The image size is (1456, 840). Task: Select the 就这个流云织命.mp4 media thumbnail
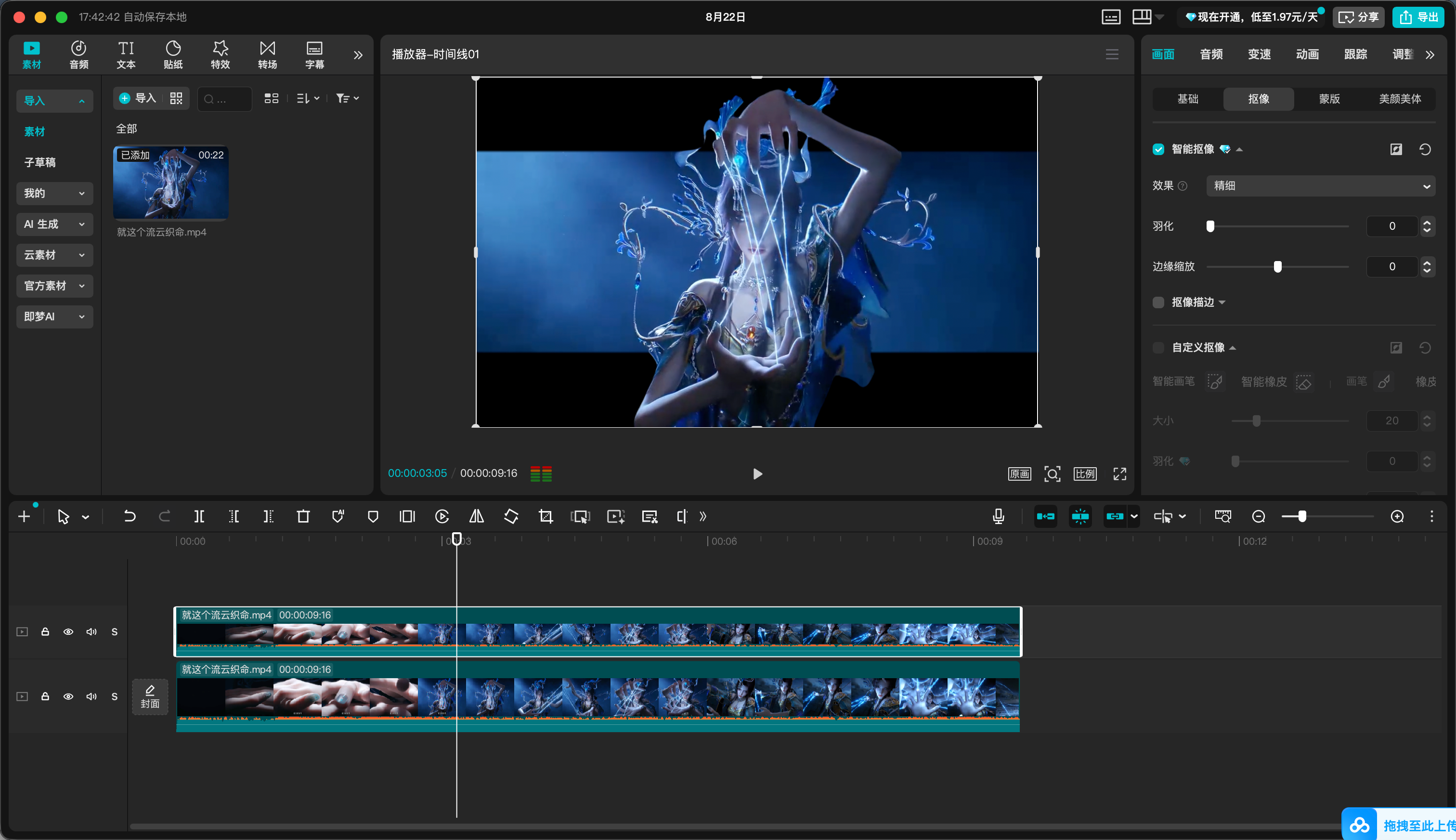click(x=170, y=183)
